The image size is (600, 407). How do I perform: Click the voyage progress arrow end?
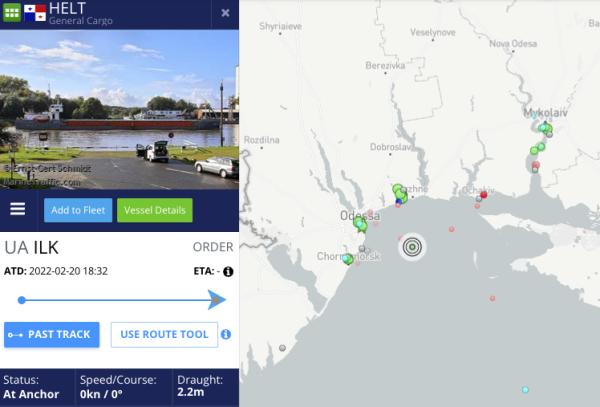[x=217, y=300]
